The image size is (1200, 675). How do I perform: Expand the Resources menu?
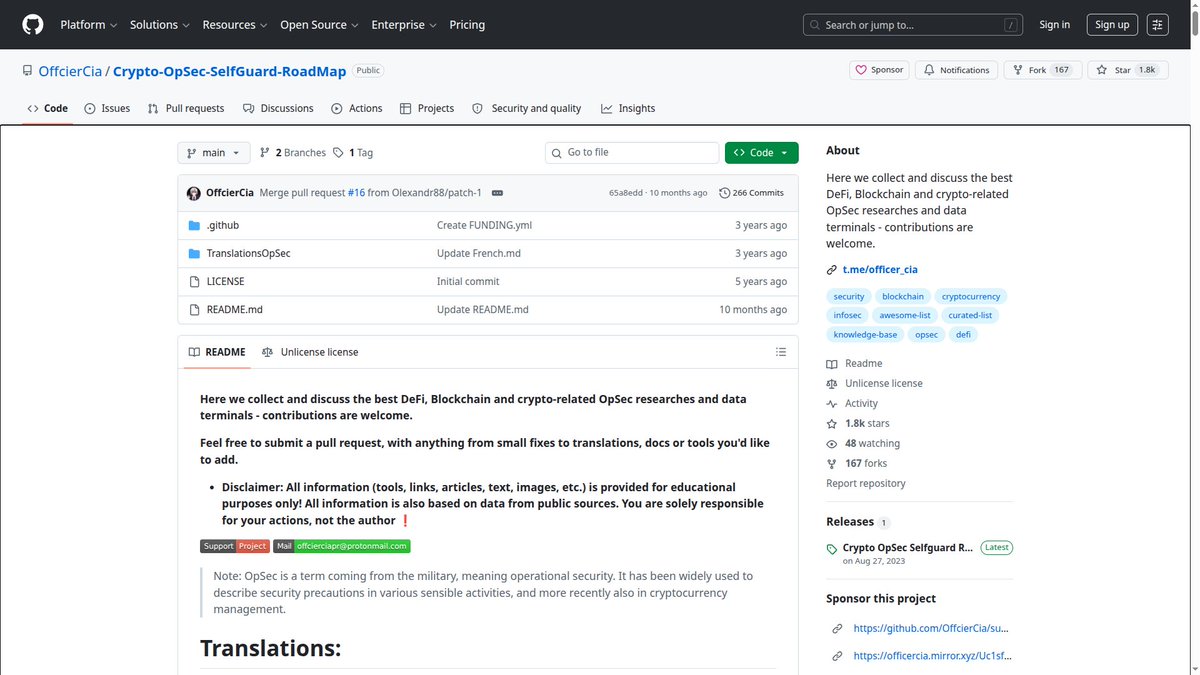pyautogui.click(x=234, y=25)
